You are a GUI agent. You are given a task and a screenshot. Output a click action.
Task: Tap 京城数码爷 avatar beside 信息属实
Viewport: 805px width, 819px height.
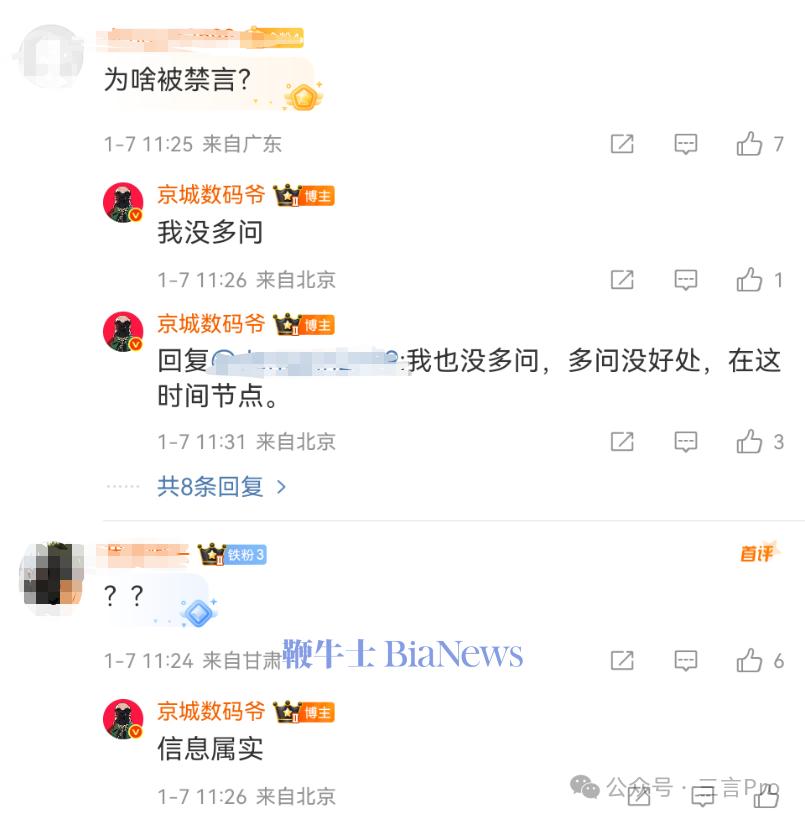tap(123, 719)
